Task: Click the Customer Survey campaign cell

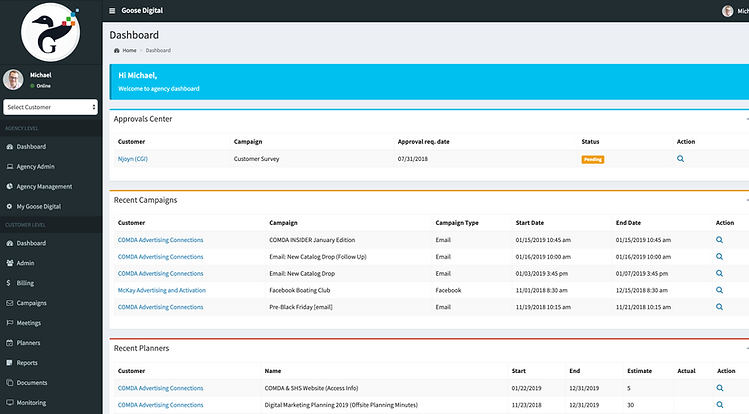Action: click(x=257, y=159)
